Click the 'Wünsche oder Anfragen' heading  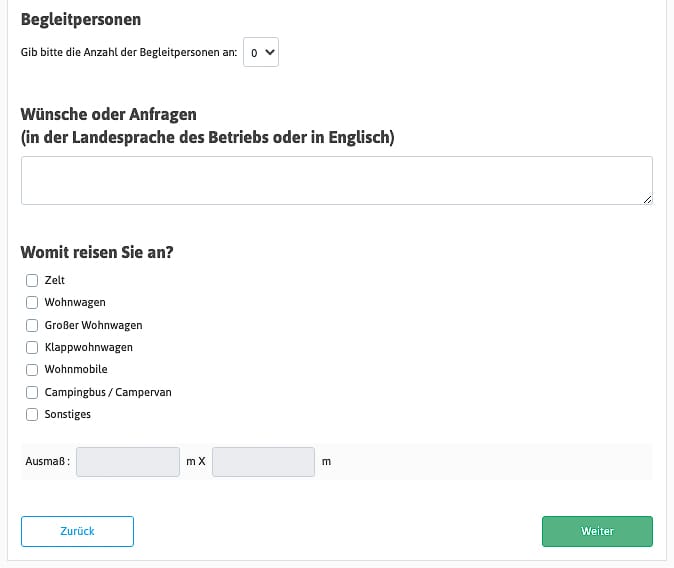109,113
